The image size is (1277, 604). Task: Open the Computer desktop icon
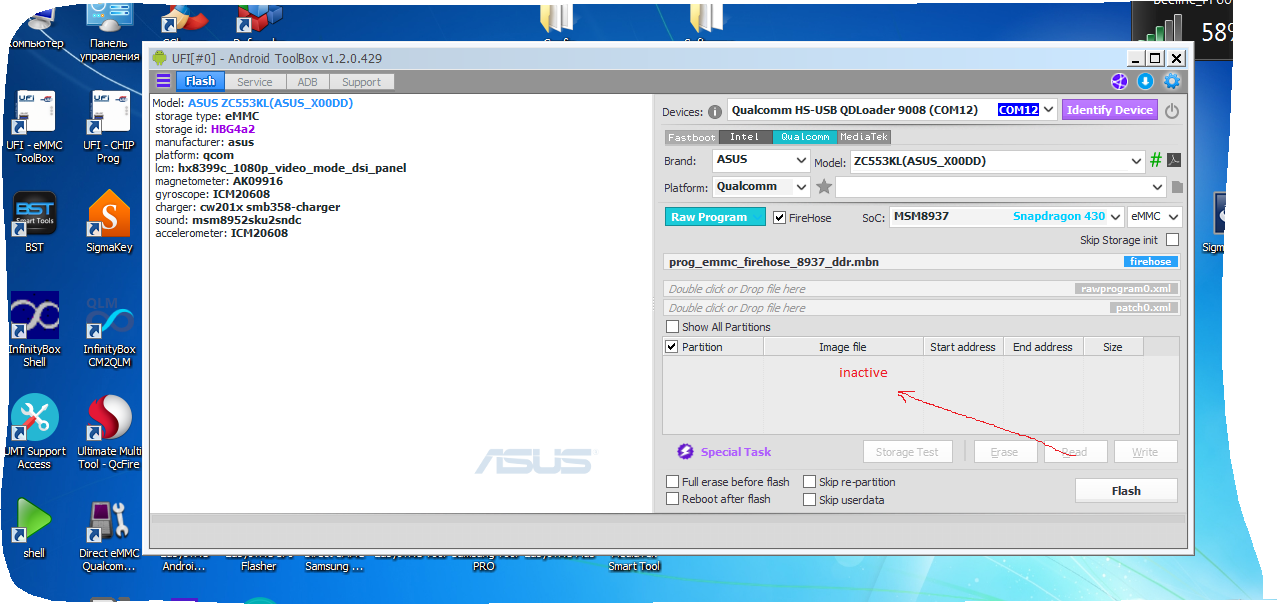coord(34,25)
